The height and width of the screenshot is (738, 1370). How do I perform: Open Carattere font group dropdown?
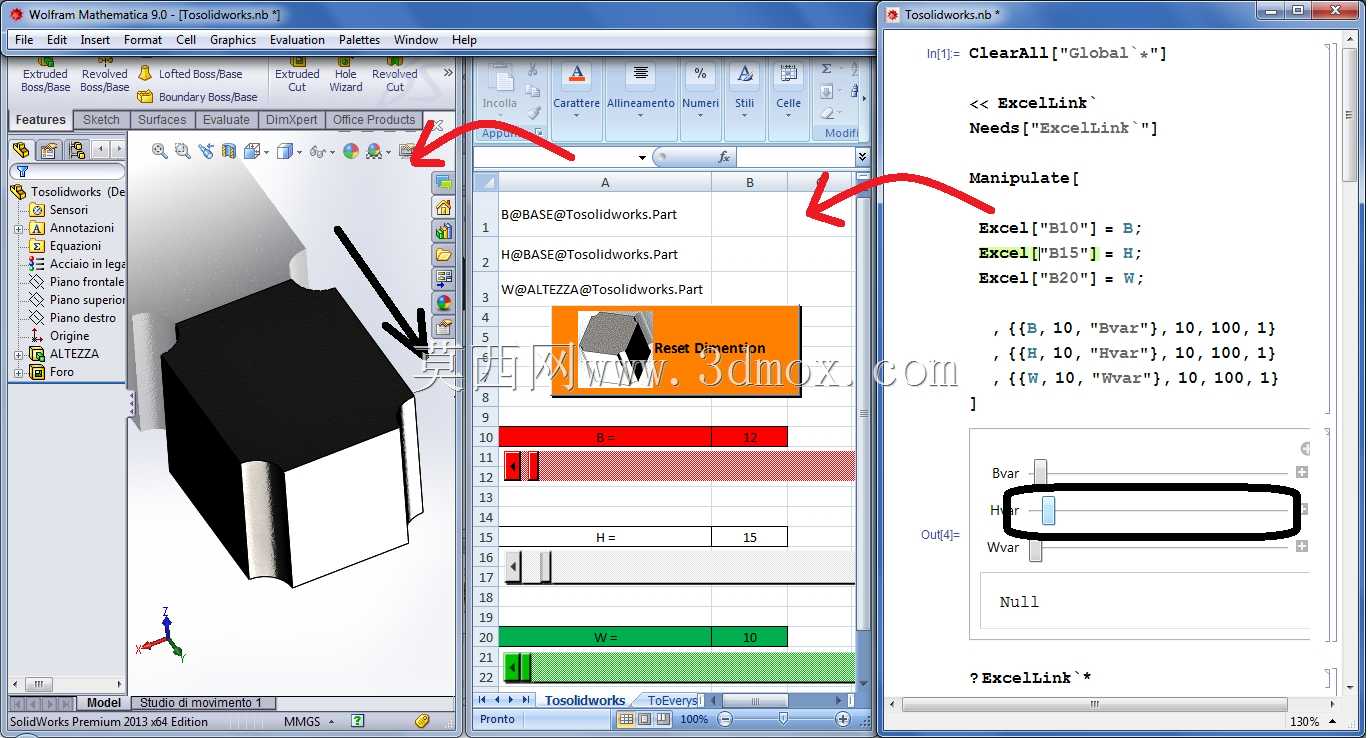coord(576,115)
